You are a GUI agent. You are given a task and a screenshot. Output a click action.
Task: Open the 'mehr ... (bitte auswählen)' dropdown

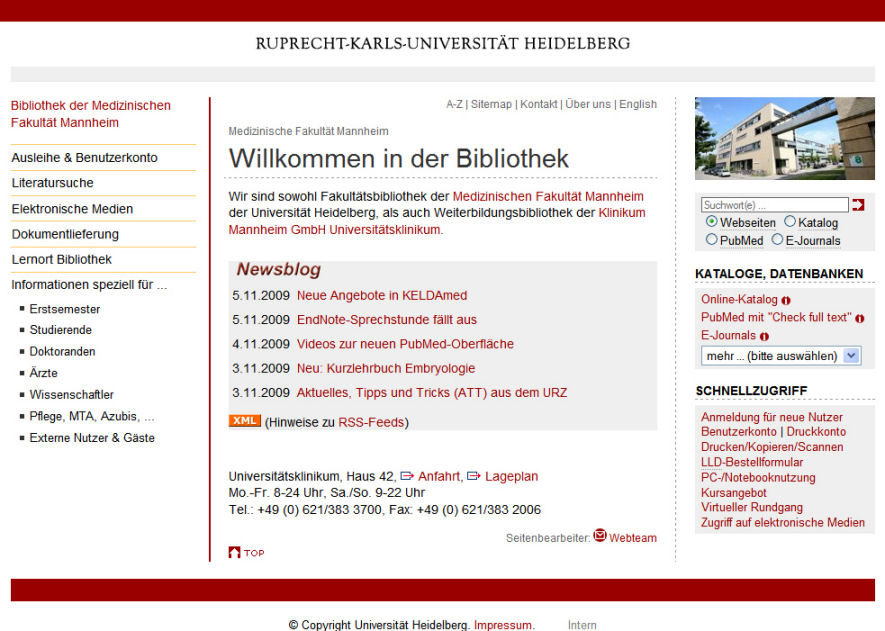(781, 356)
